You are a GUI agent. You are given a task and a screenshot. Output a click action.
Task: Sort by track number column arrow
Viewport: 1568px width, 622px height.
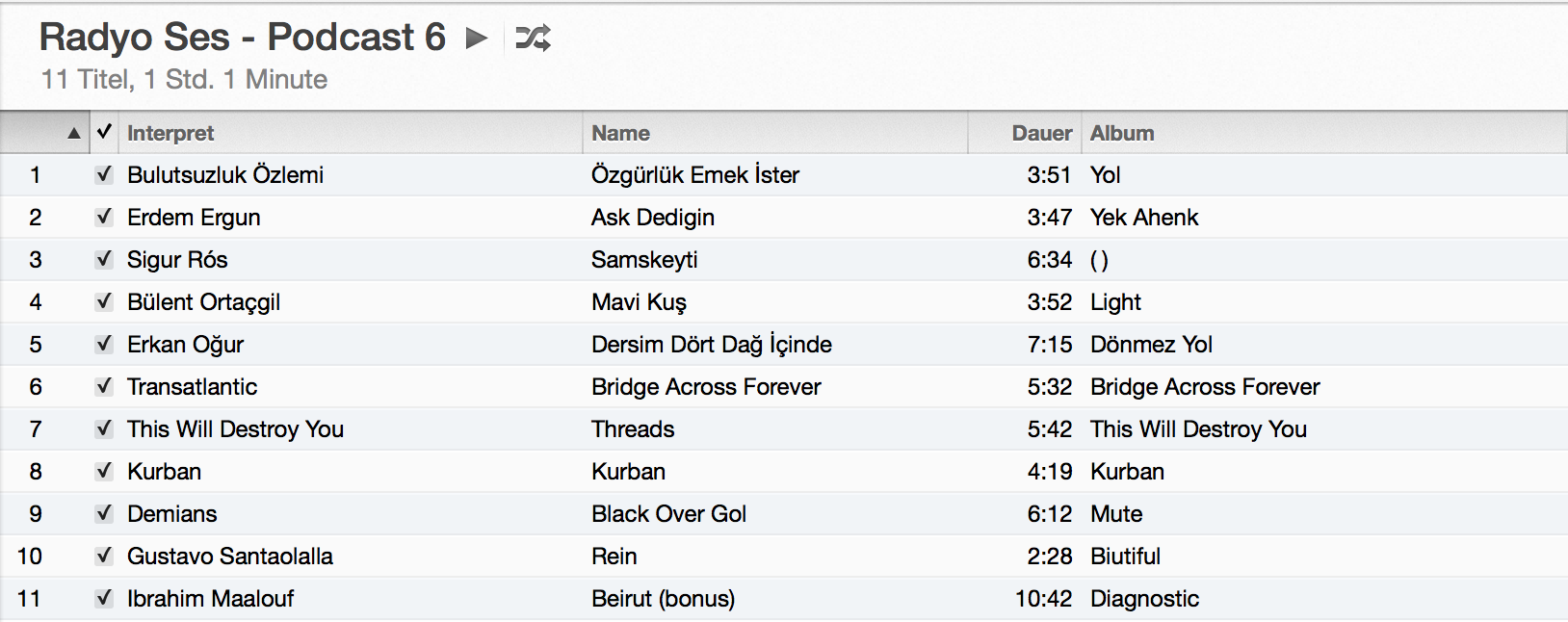[x=74, y=134]
